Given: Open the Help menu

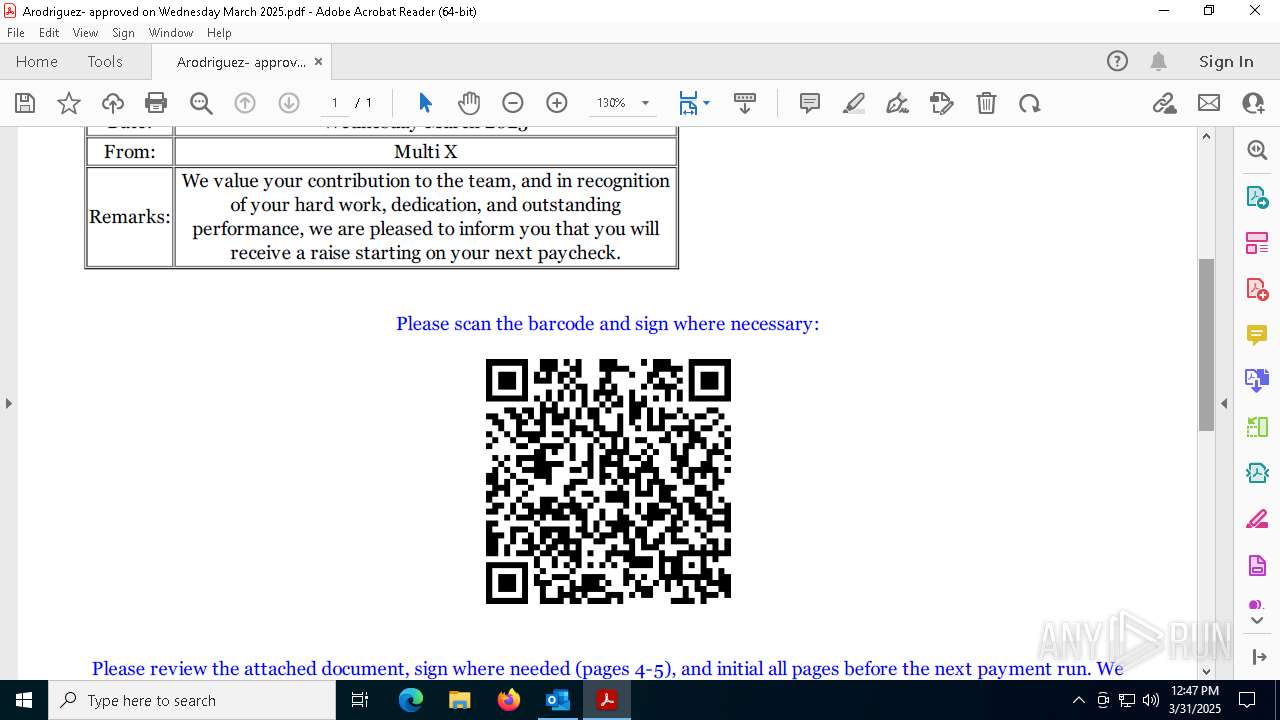Looking at the screenshot, I should (219, 33).
